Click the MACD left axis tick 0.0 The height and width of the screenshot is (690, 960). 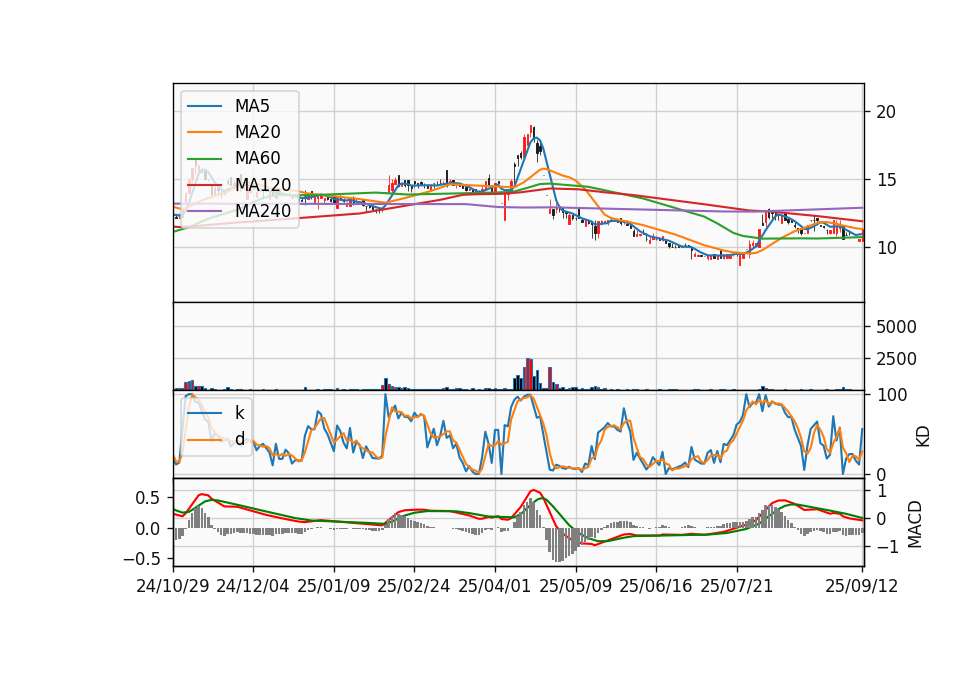148,528
